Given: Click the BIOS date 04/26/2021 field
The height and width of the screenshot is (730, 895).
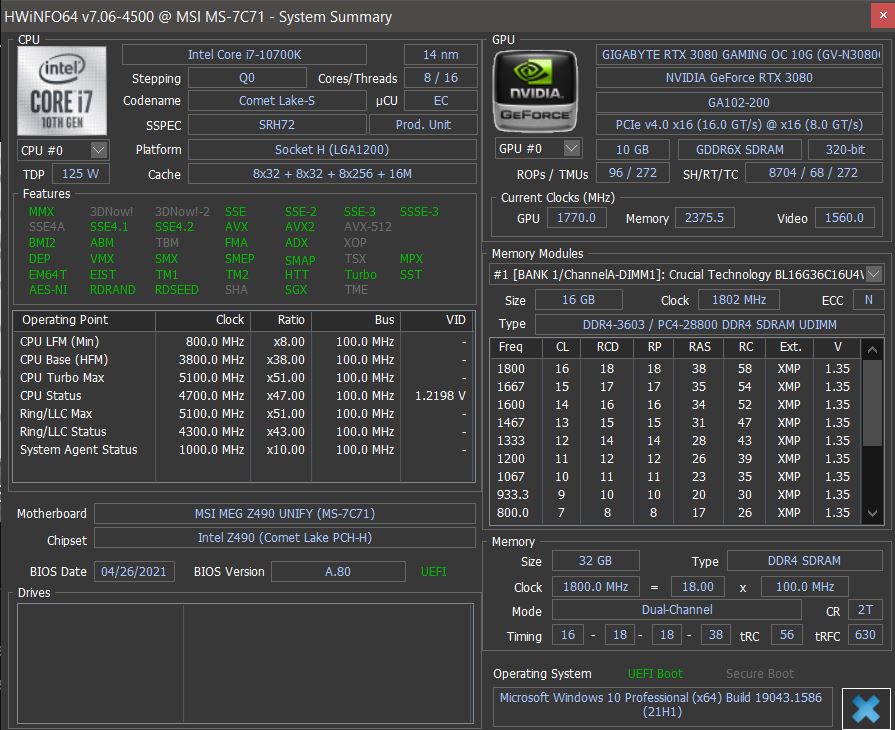Looking at the screenshot, I should coord(134,571).
